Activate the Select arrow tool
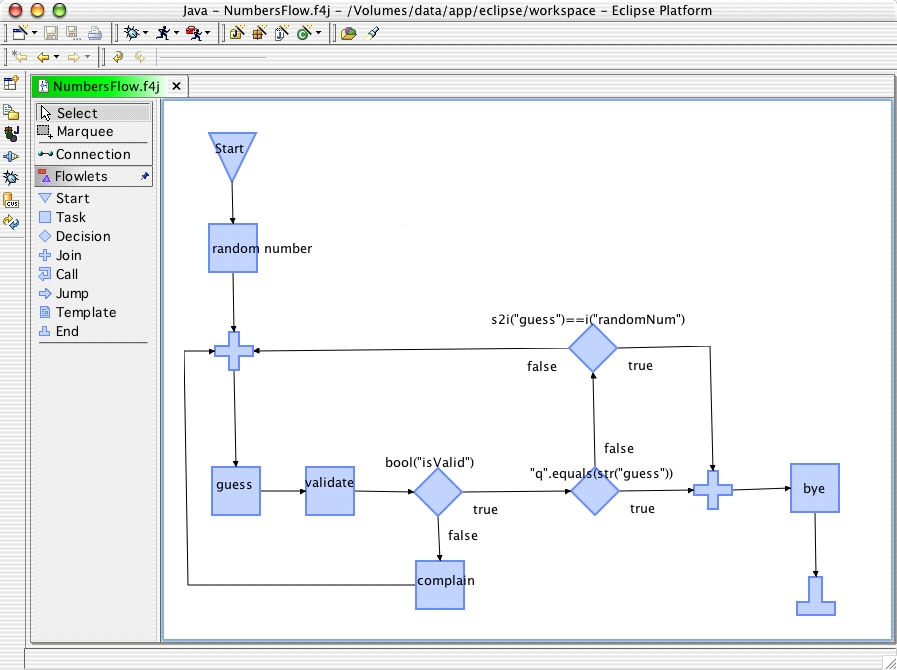897x670 pixels. click(76, 113)
